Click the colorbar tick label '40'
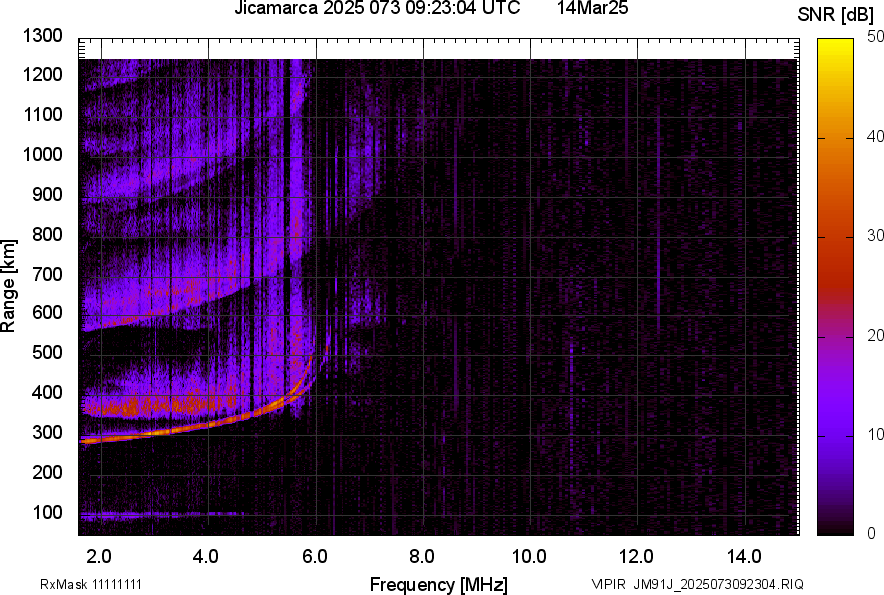The image size is (884, 595). click(875, 136)
